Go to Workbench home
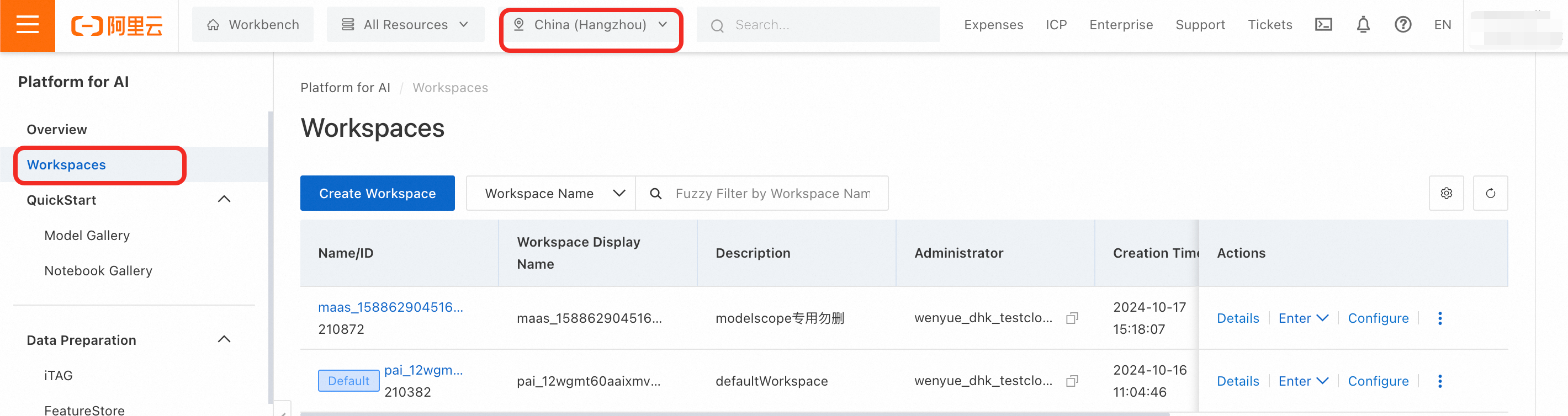Screen dimensions: 1568x416 click(x=253, y=25)
